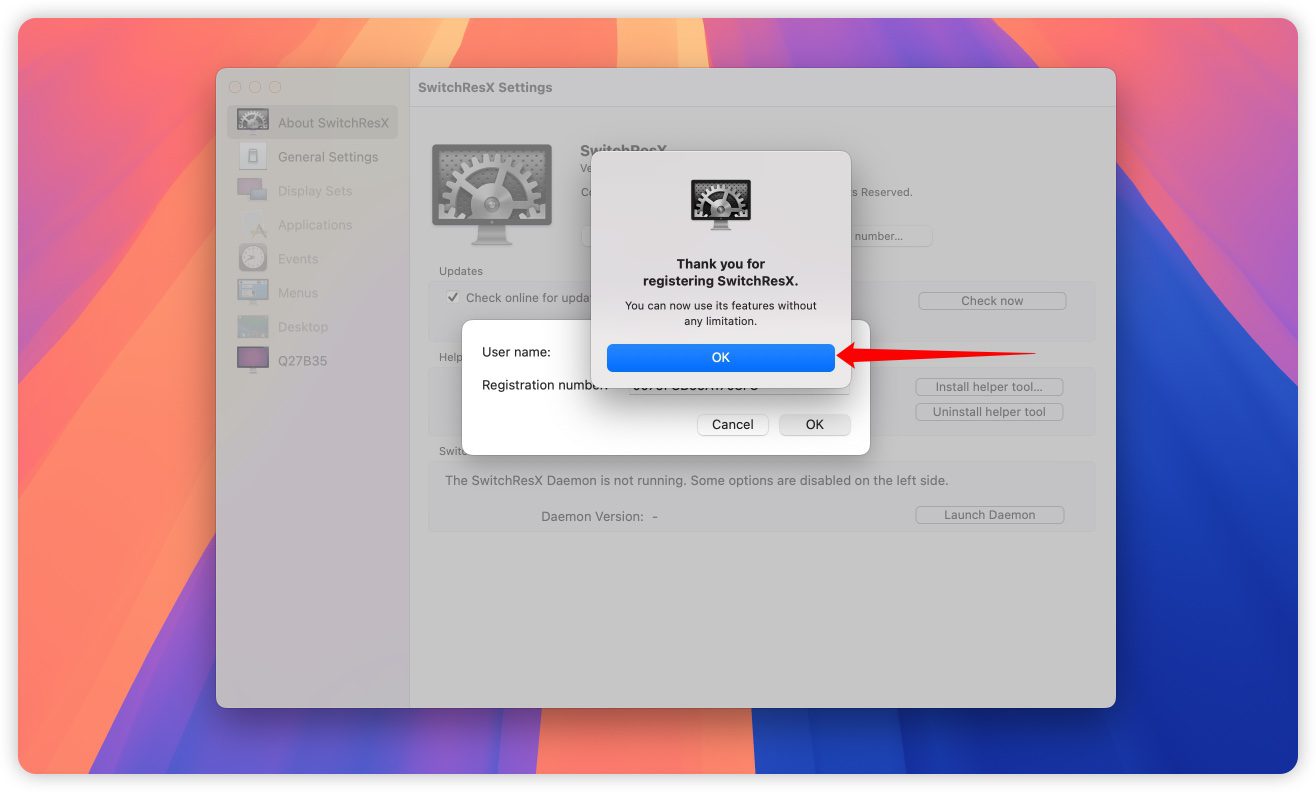This screenshot has height=792, width=1316.
Task: Click the Q27B35 monitor icon
Action: [x=252, y=360]
